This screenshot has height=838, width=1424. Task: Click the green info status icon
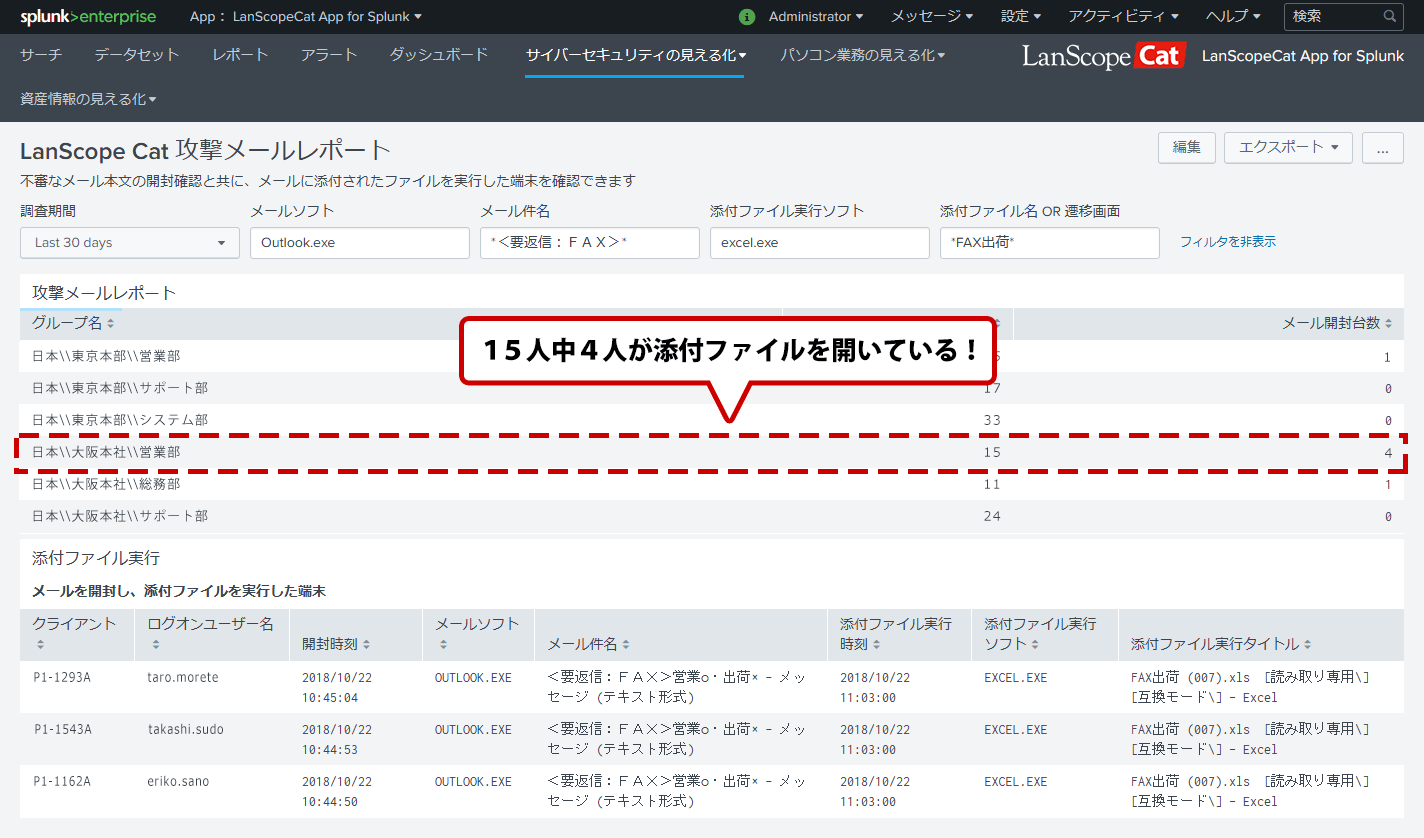[747, 17]
